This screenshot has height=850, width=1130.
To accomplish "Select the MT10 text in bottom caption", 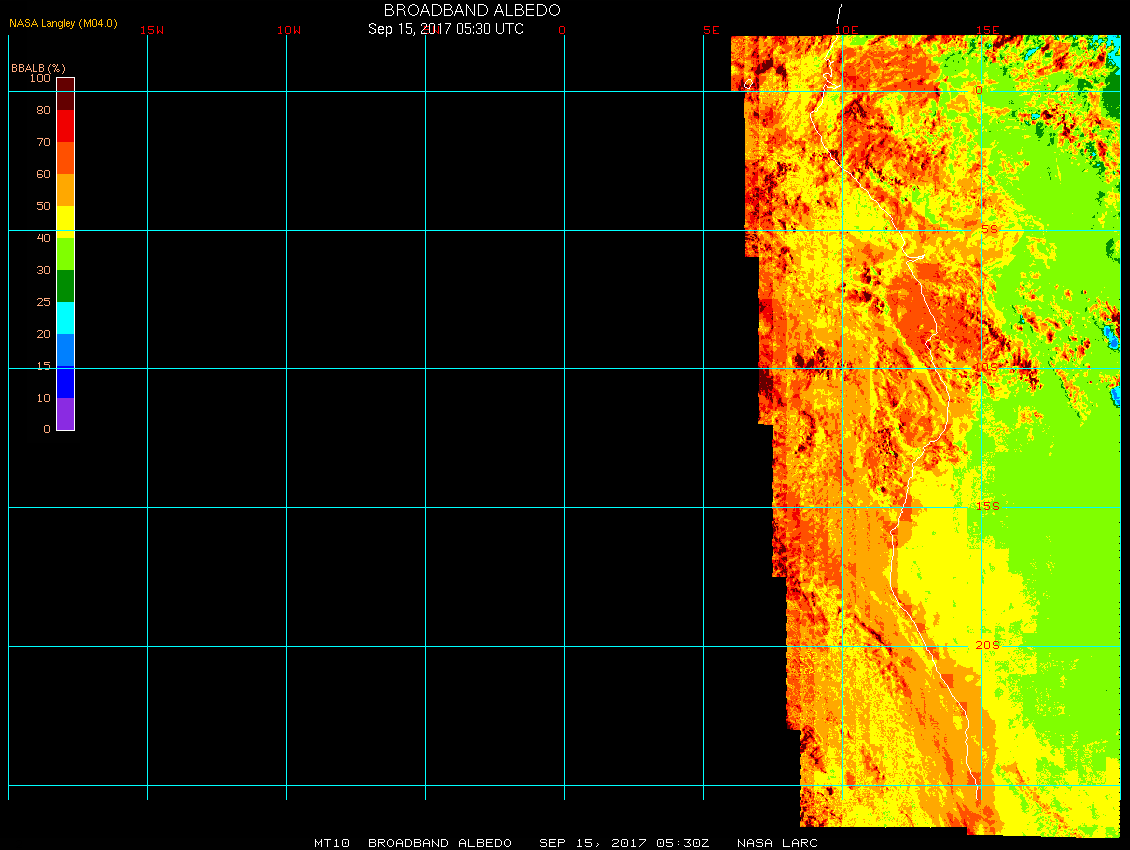I will click(x=332, y=843).
